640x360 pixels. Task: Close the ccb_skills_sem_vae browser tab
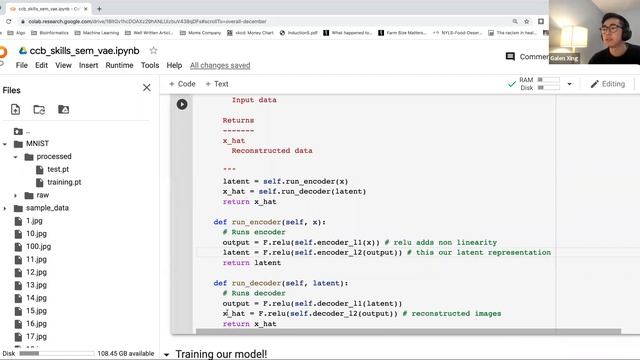tap(86, 9)
